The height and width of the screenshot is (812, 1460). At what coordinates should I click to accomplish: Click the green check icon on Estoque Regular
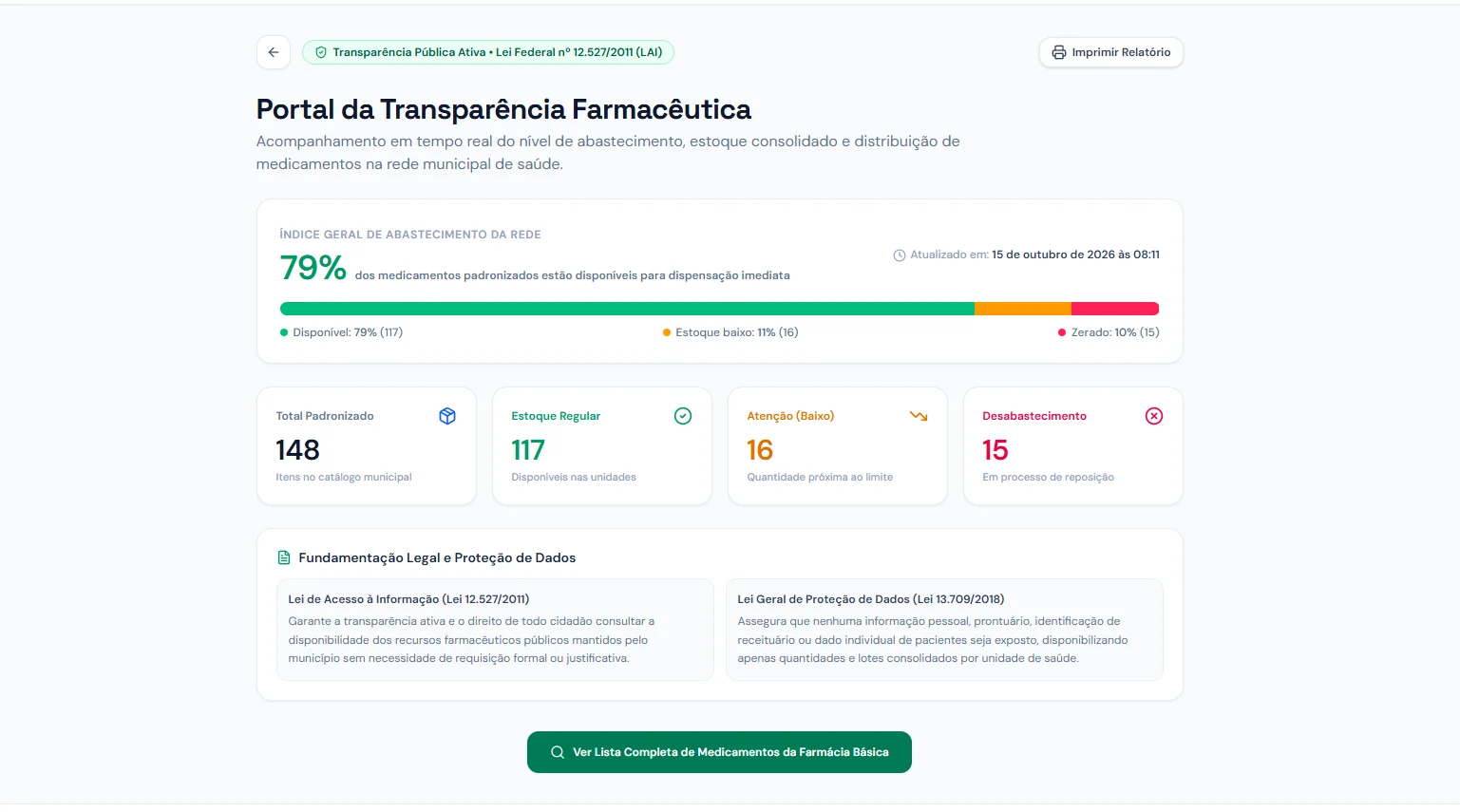tap(683, 416)
